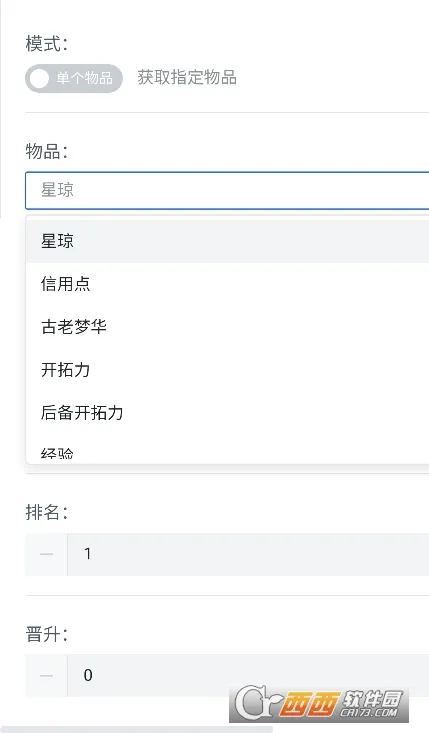Decrease 排名 value with minus button

click(x=46, y=554)
